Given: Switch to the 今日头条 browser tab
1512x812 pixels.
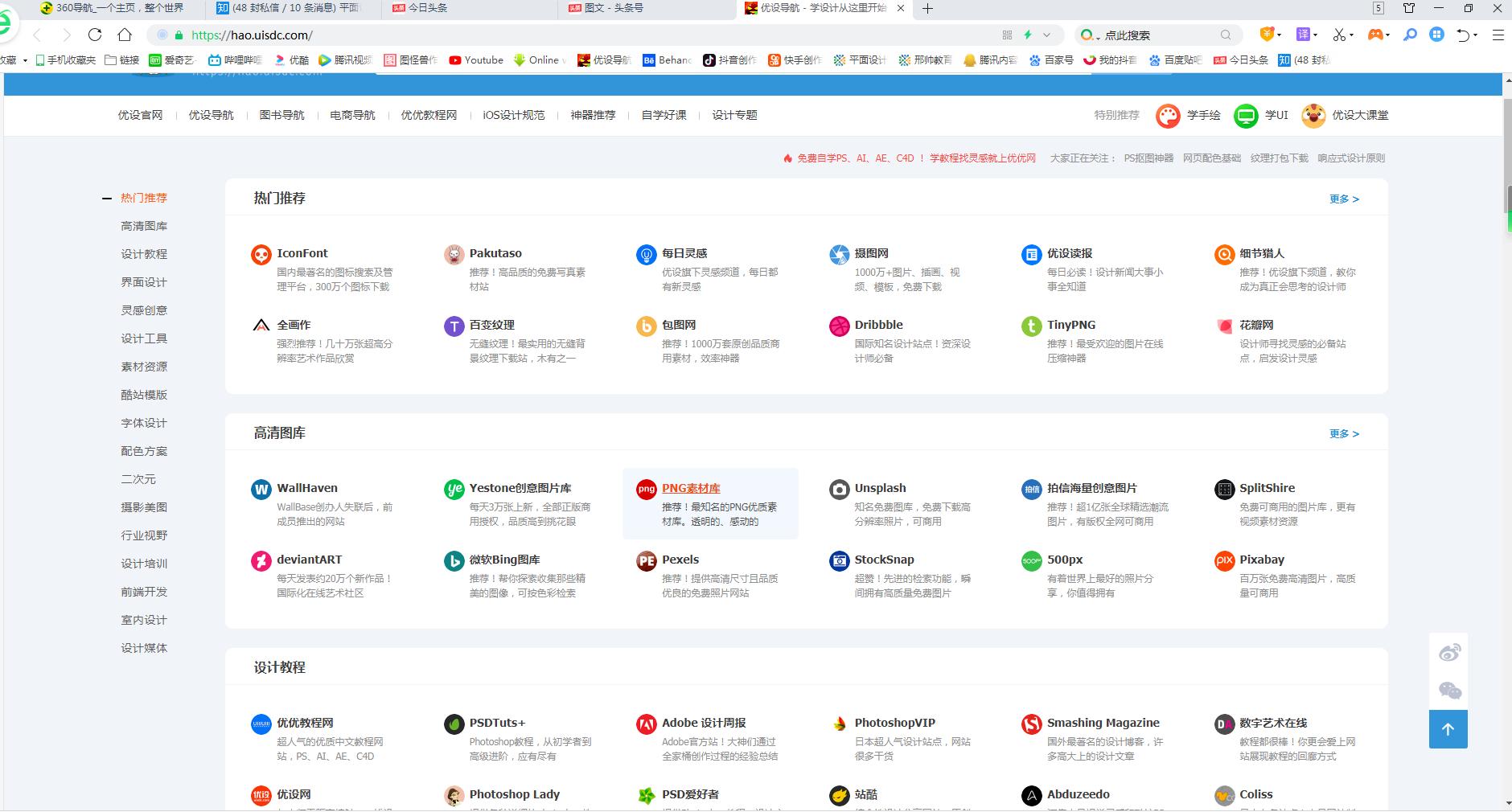Looking at the screenshot, I should [x=427, y=8].
